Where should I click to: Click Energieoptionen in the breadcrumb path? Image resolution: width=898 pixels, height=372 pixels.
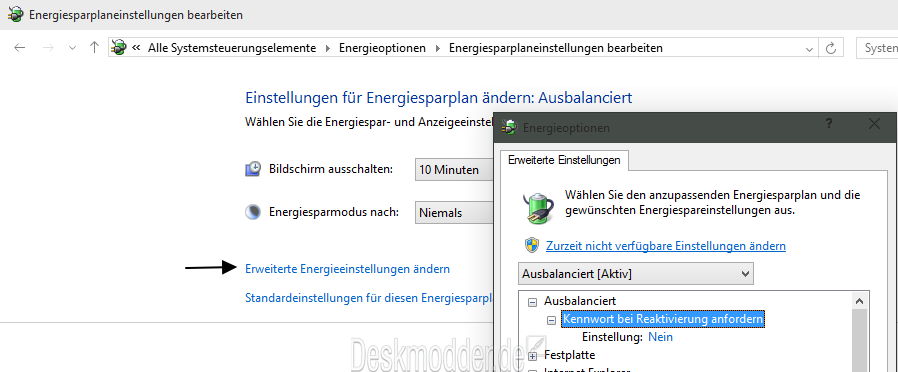click(x=382, y=48)
